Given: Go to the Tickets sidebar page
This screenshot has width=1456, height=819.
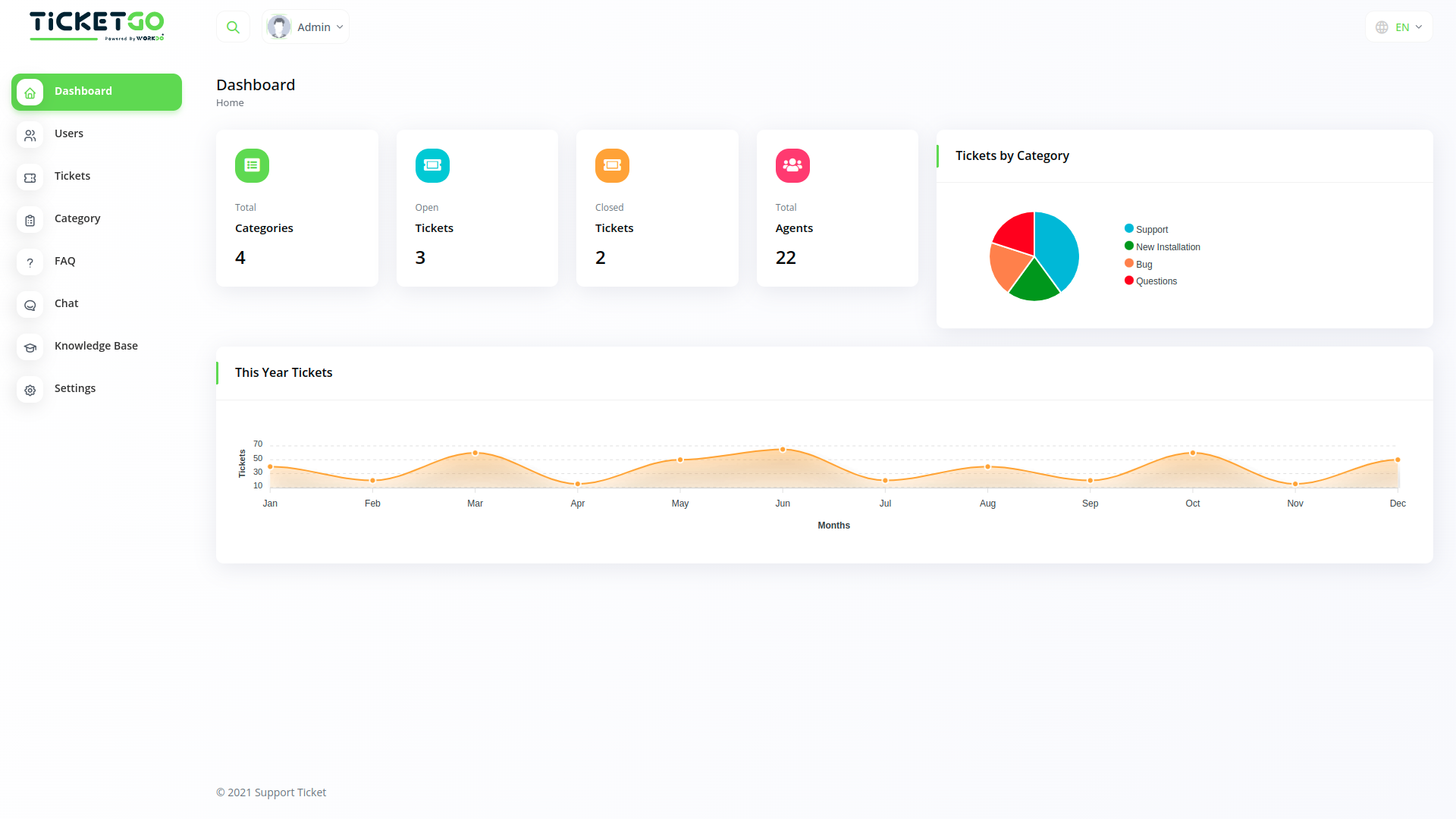Looking at the screenshot, I should [72, 176].
